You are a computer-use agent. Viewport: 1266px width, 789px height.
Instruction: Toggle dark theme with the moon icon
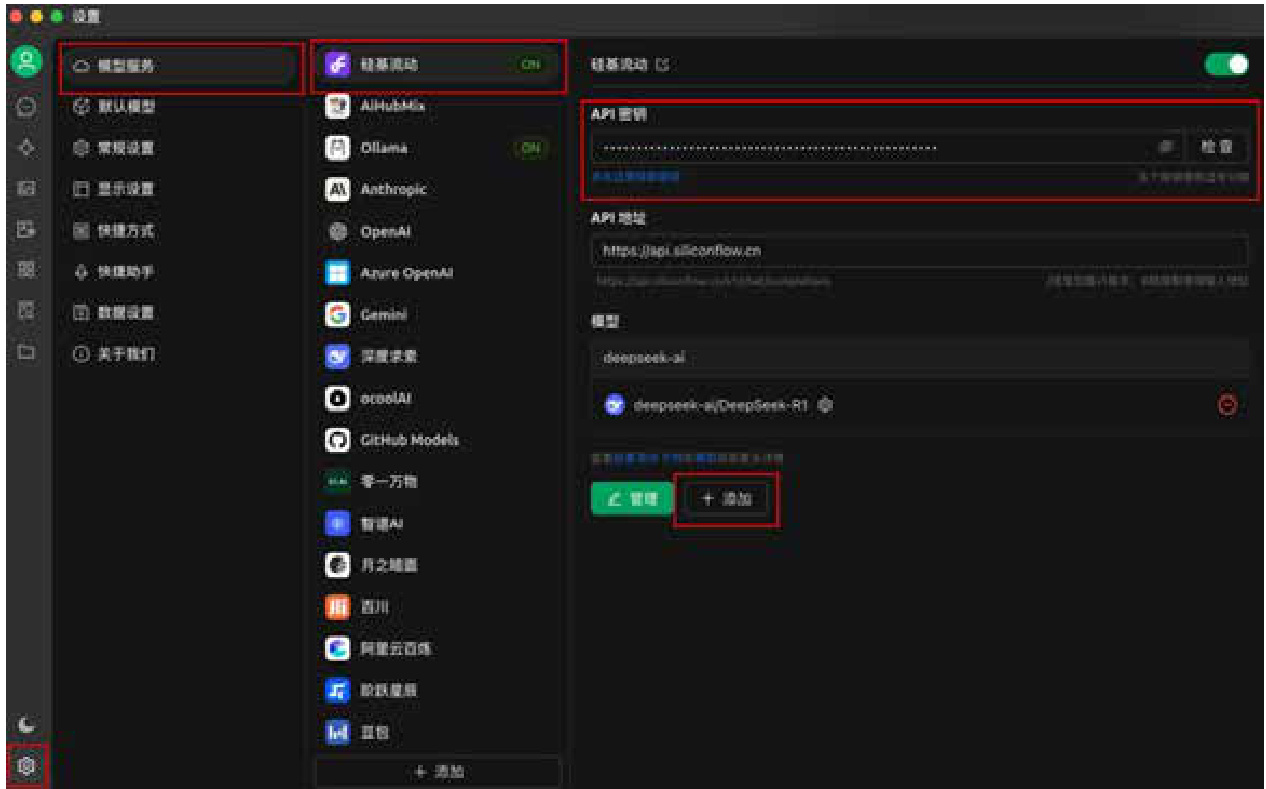tap(27, 725)
